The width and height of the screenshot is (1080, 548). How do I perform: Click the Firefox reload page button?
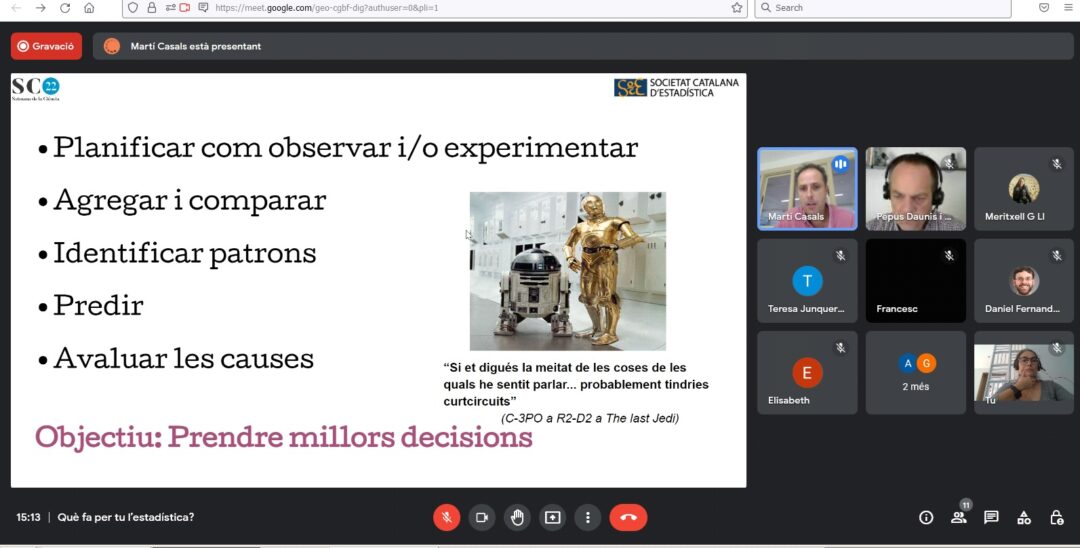pos(65,8)
